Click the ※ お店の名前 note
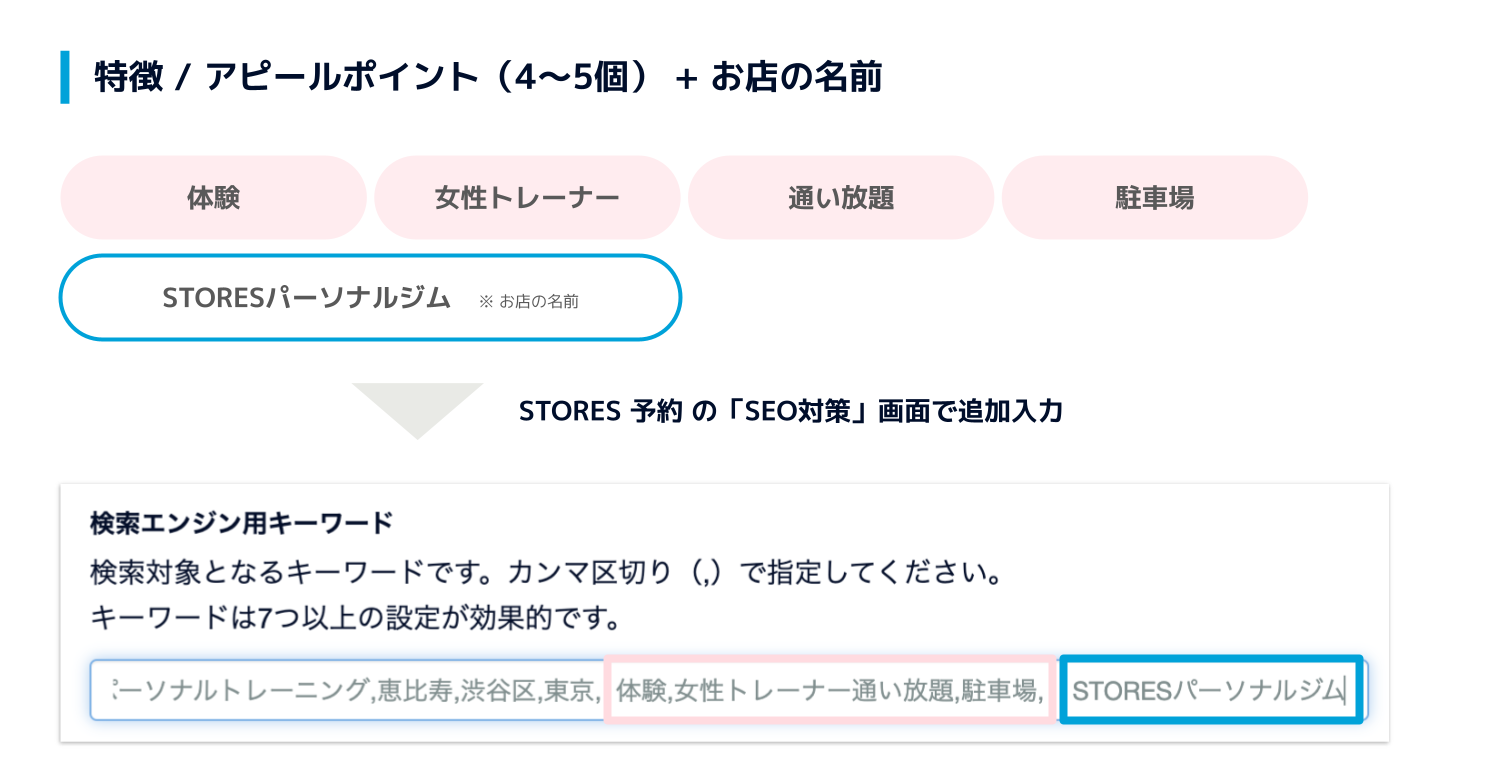The image size is (1500, 780). 528,300
